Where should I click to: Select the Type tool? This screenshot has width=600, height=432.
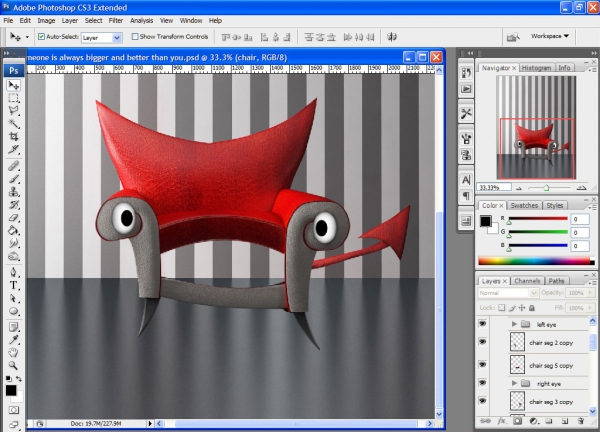14,285
